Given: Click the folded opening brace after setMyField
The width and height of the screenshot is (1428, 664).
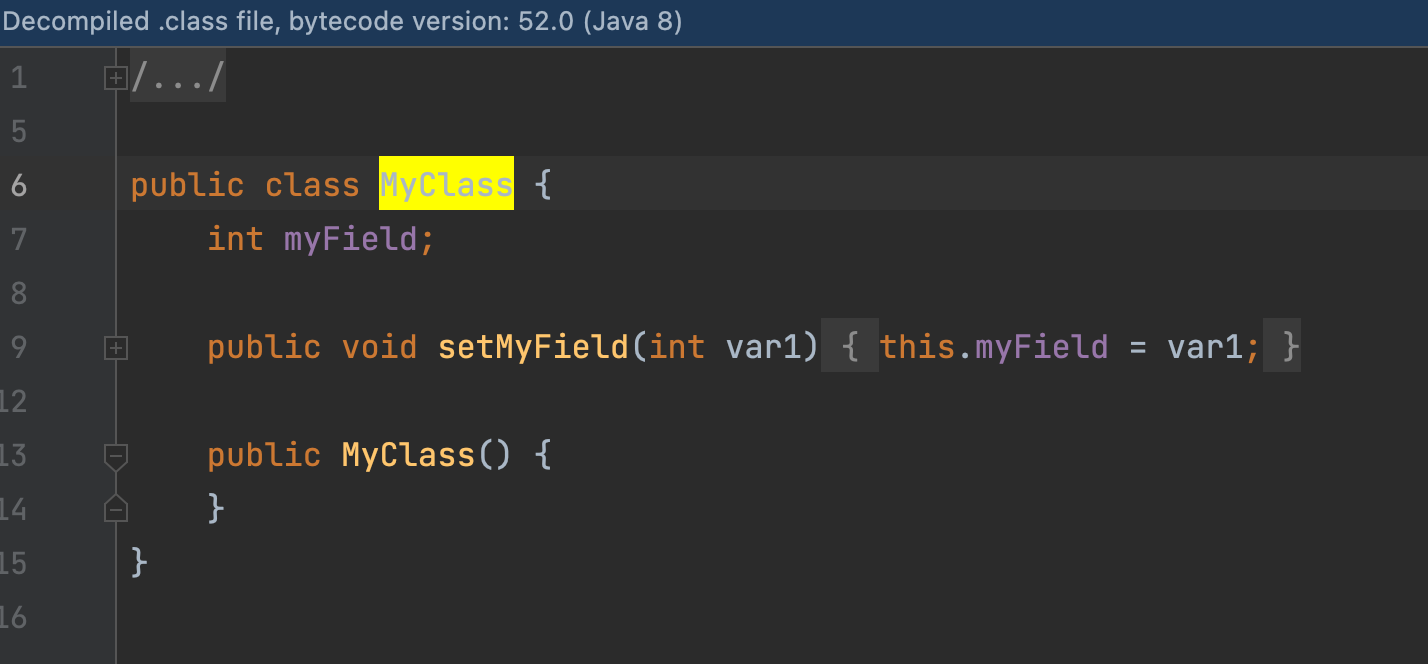Looking at the screenshot, I should pos(850,347).
